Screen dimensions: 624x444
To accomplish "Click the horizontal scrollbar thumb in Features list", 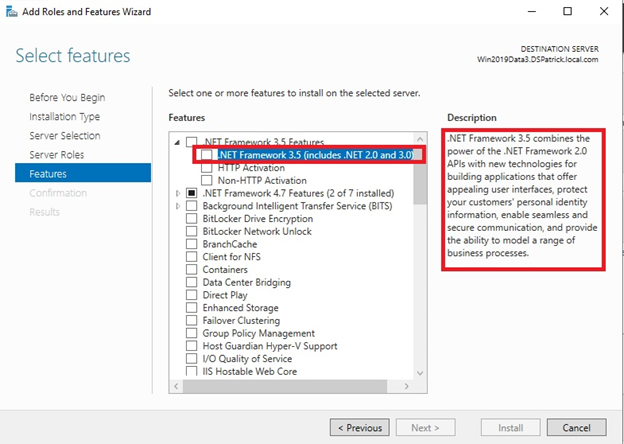I will pos(285,386).
